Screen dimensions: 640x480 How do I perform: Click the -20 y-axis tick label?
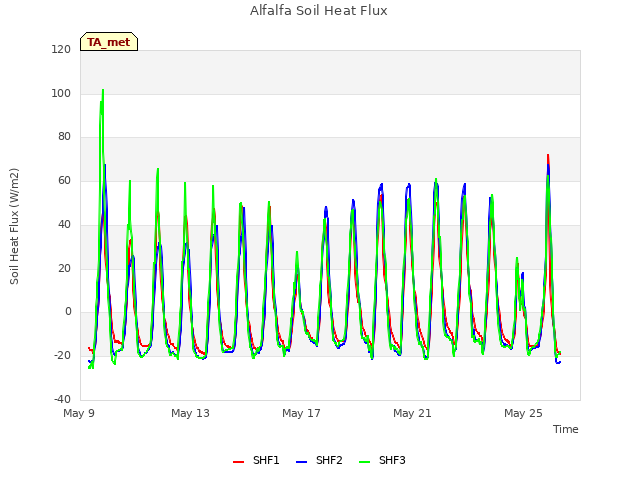pyautogui.click(x=62, y=355)
